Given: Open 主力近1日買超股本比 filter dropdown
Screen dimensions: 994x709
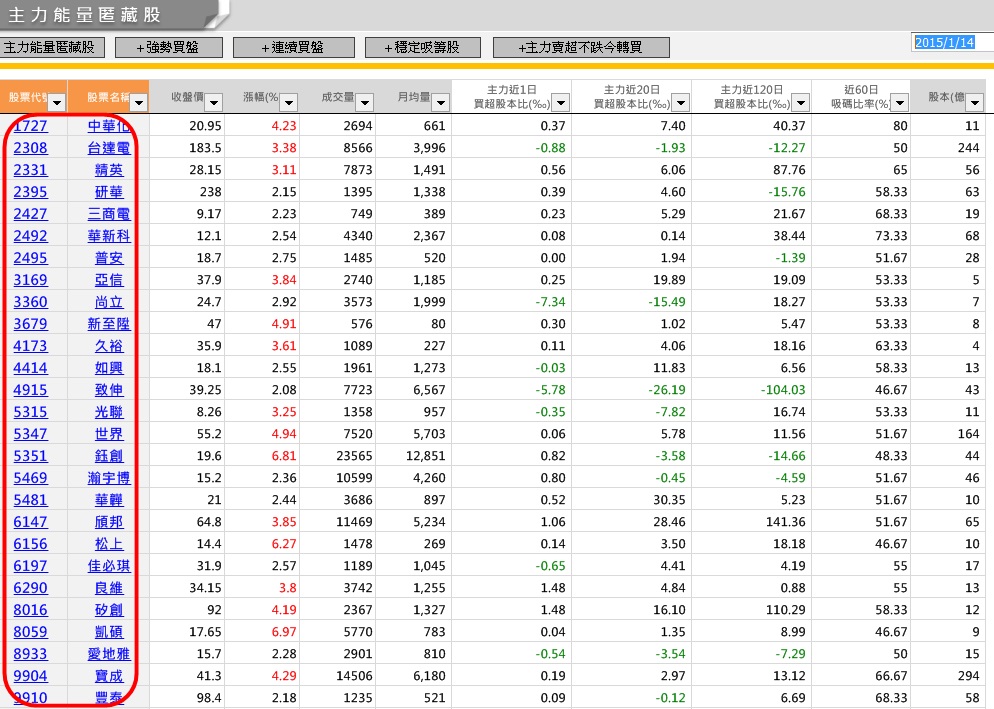Looking at the screenshot, I should coord(560,102).
